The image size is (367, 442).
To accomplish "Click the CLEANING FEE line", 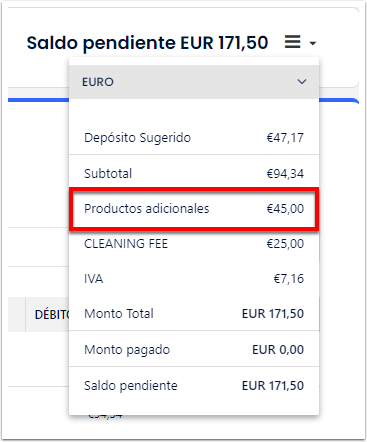I will [x=194, y=244].
